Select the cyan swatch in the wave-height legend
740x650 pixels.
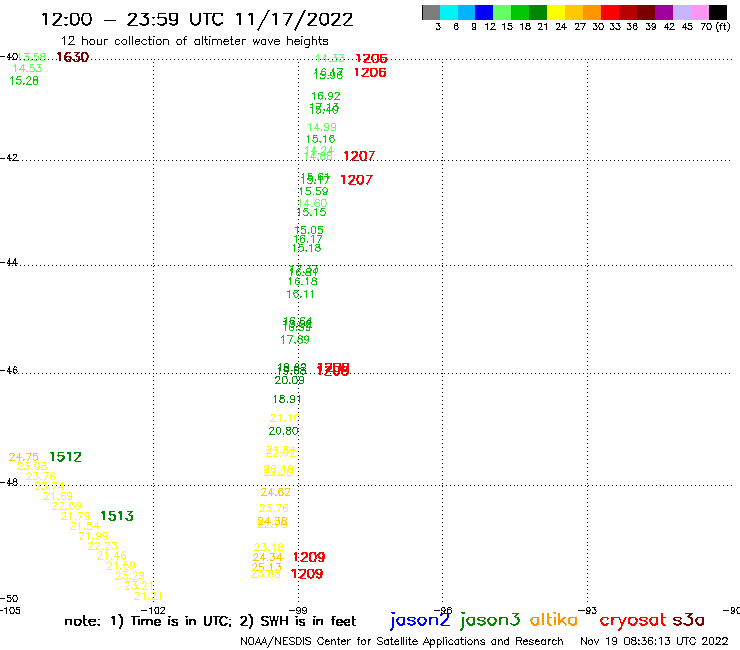(449, 12)
